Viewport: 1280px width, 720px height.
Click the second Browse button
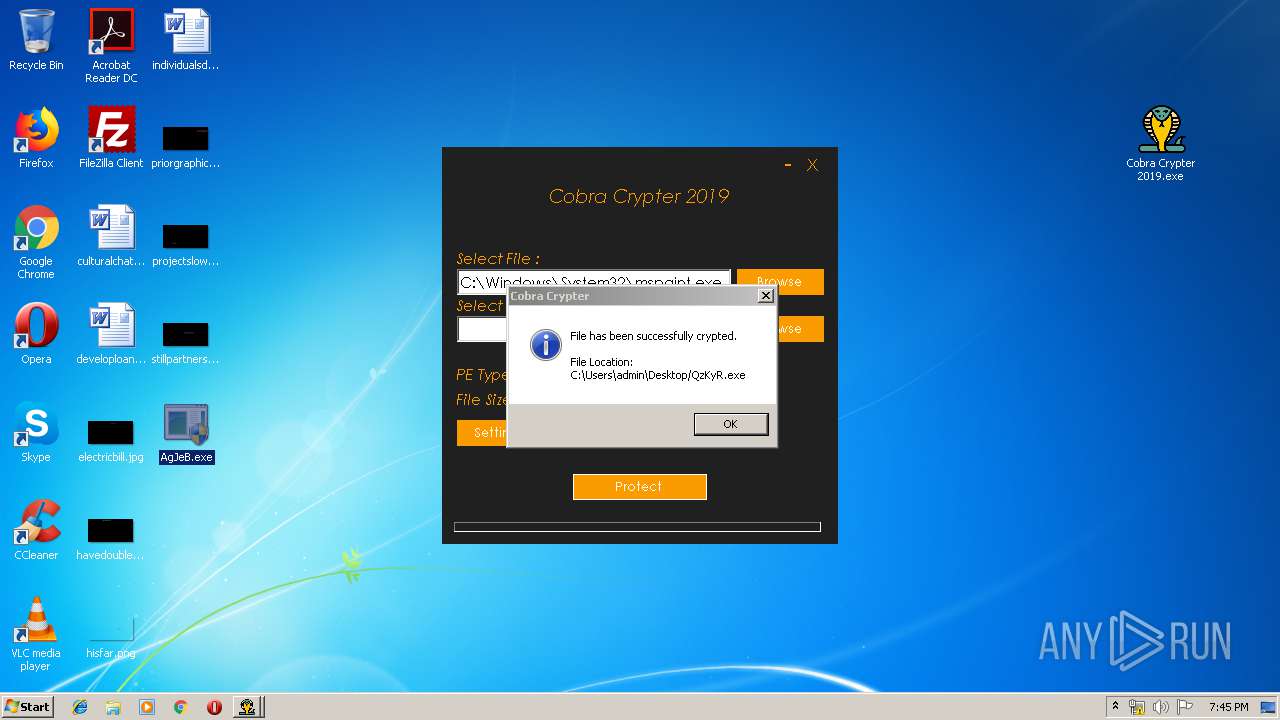pyautogui.click(x=800, y=329)
